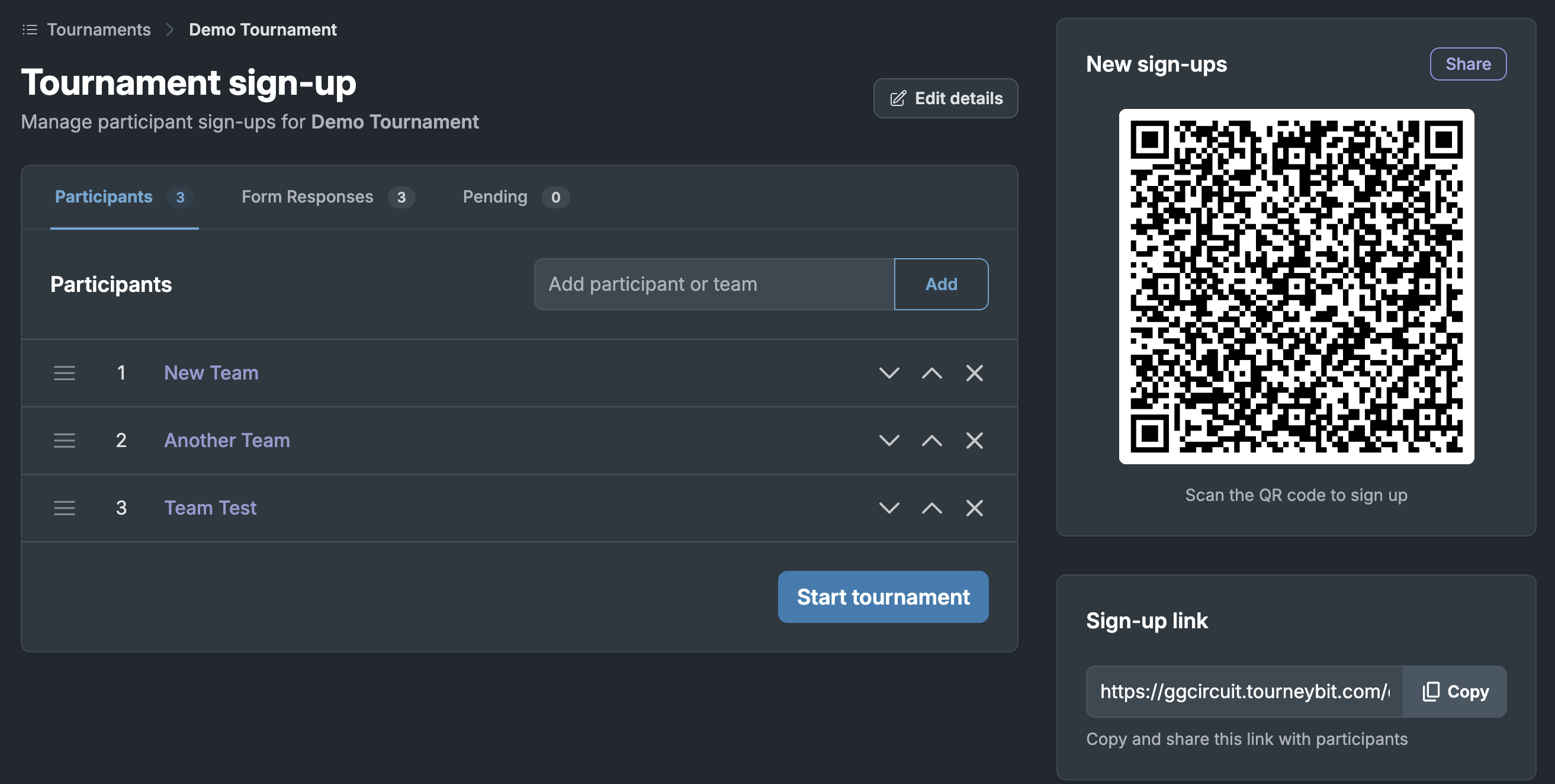Move New Team down with the chevron
This screenshot has width=1555, height=784.
pyautogui.click(x=889, y=373)
